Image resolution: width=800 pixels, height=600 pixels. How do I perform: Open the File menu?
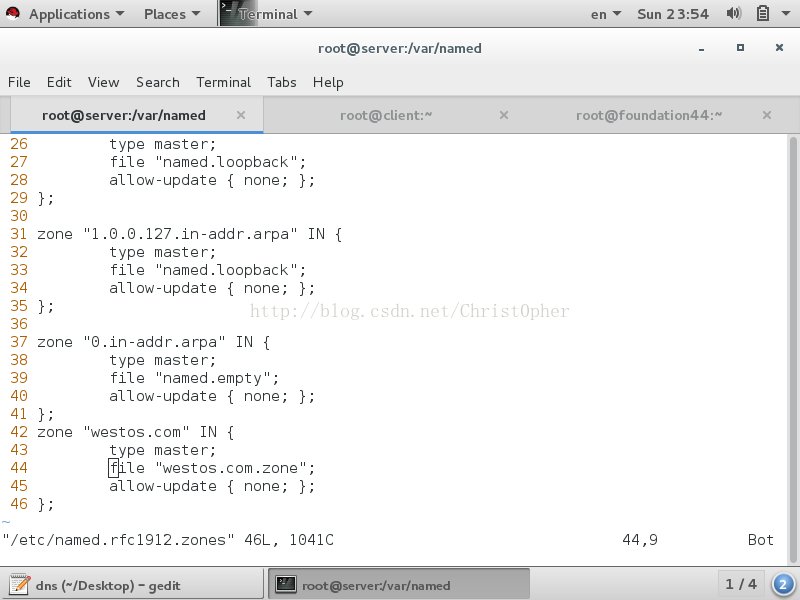tap(19, 82)
